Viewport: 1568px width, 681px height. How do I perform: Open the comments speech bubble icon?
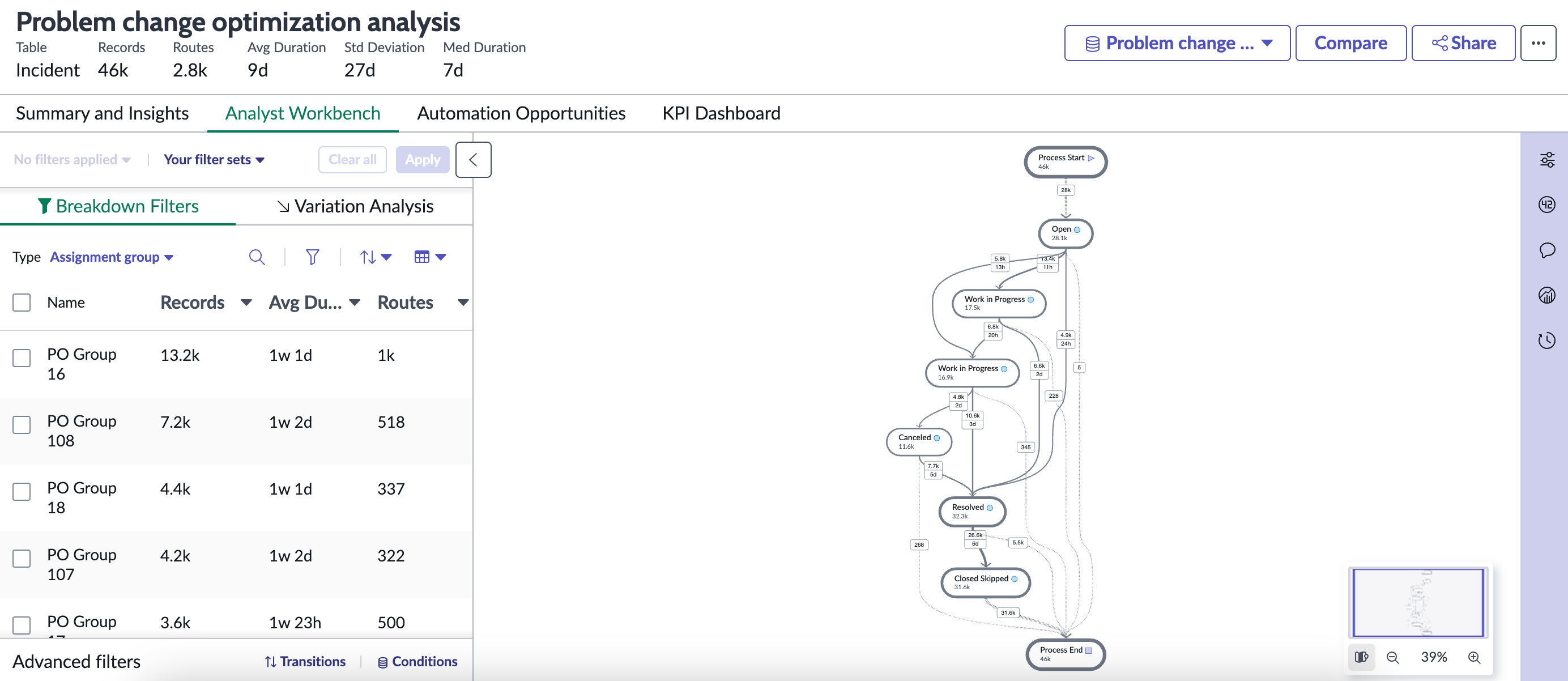click(1546, 250)
